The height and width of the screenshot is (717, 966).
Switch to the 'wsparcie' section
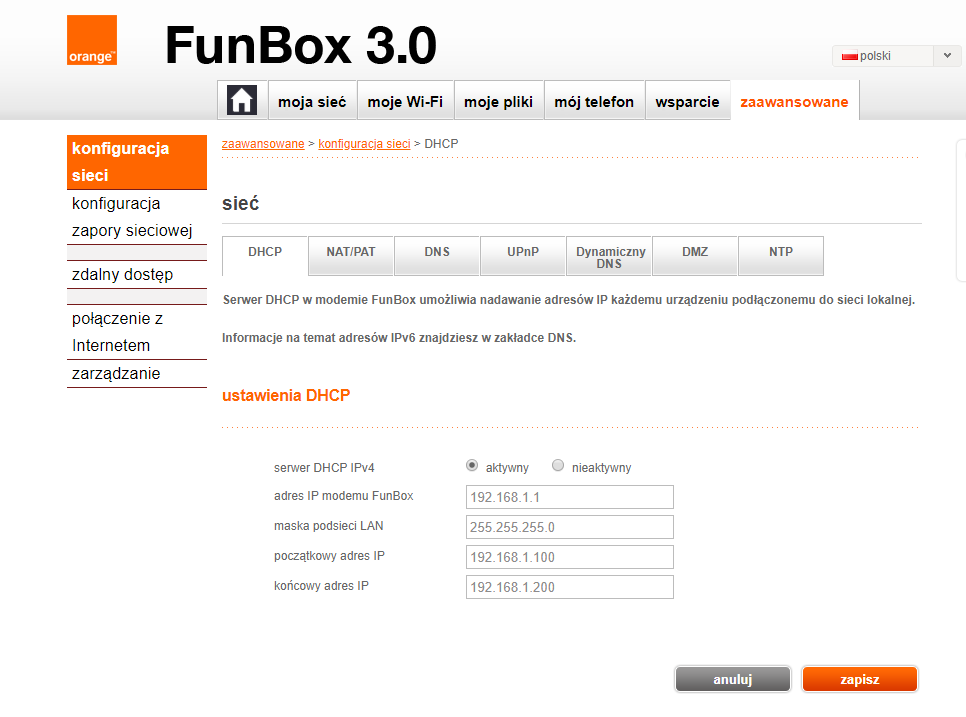[687, 100]
